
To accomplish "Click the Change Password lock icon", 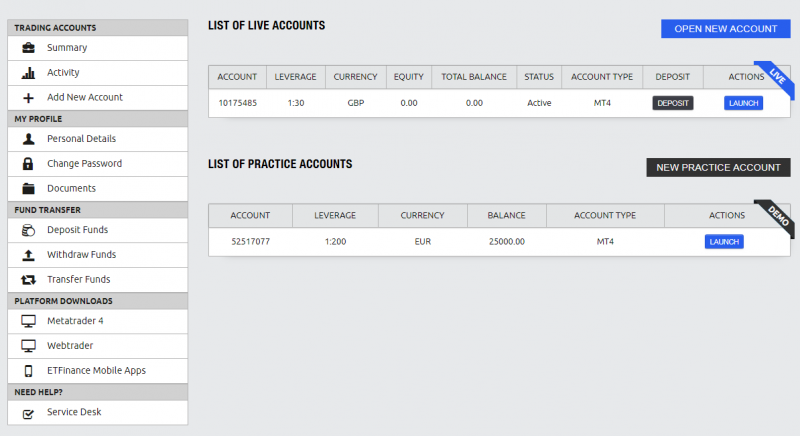I will [x=29, y=164].
